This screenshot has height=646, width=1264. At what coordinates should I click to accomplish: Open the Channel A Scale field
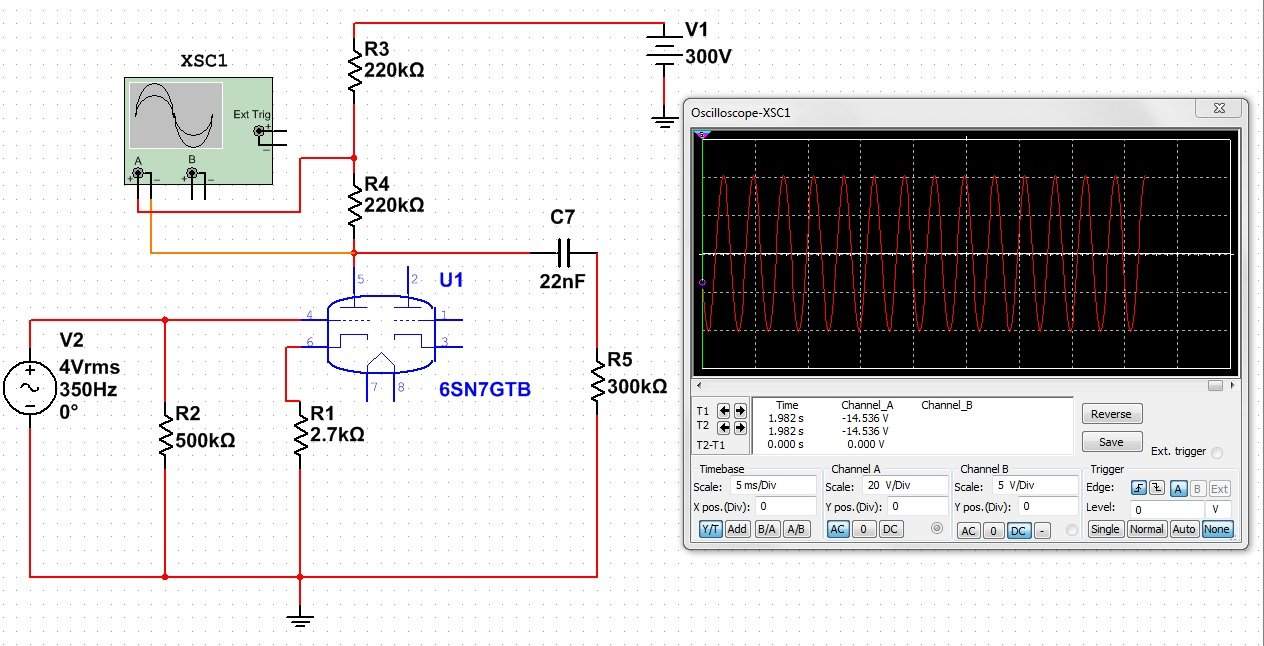[x=905, y=485]
